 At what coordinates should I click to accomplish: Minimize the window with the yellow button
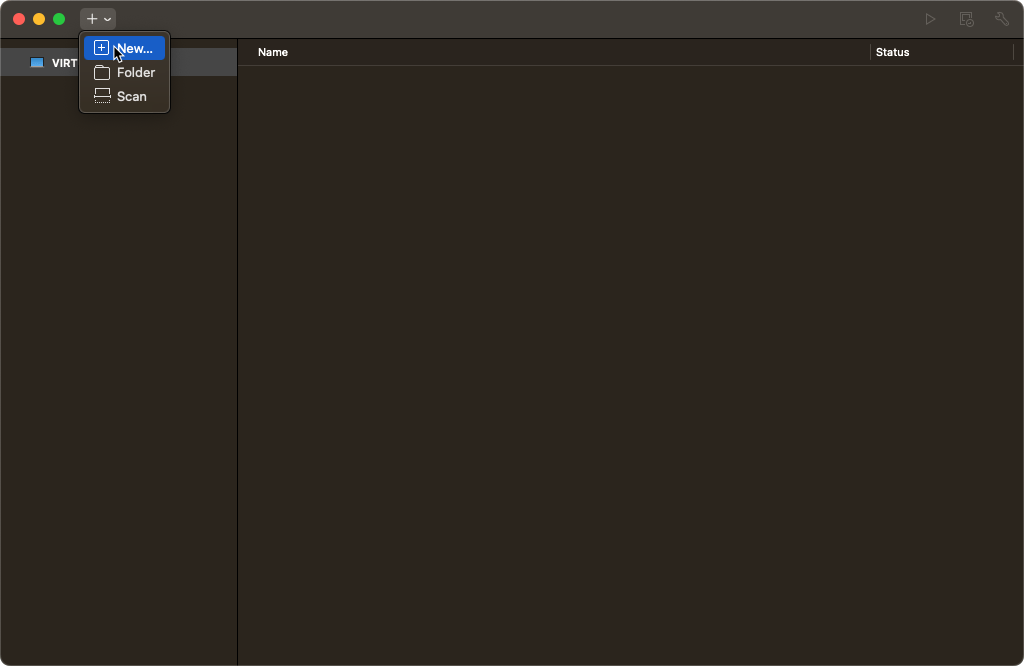(39, 19)
